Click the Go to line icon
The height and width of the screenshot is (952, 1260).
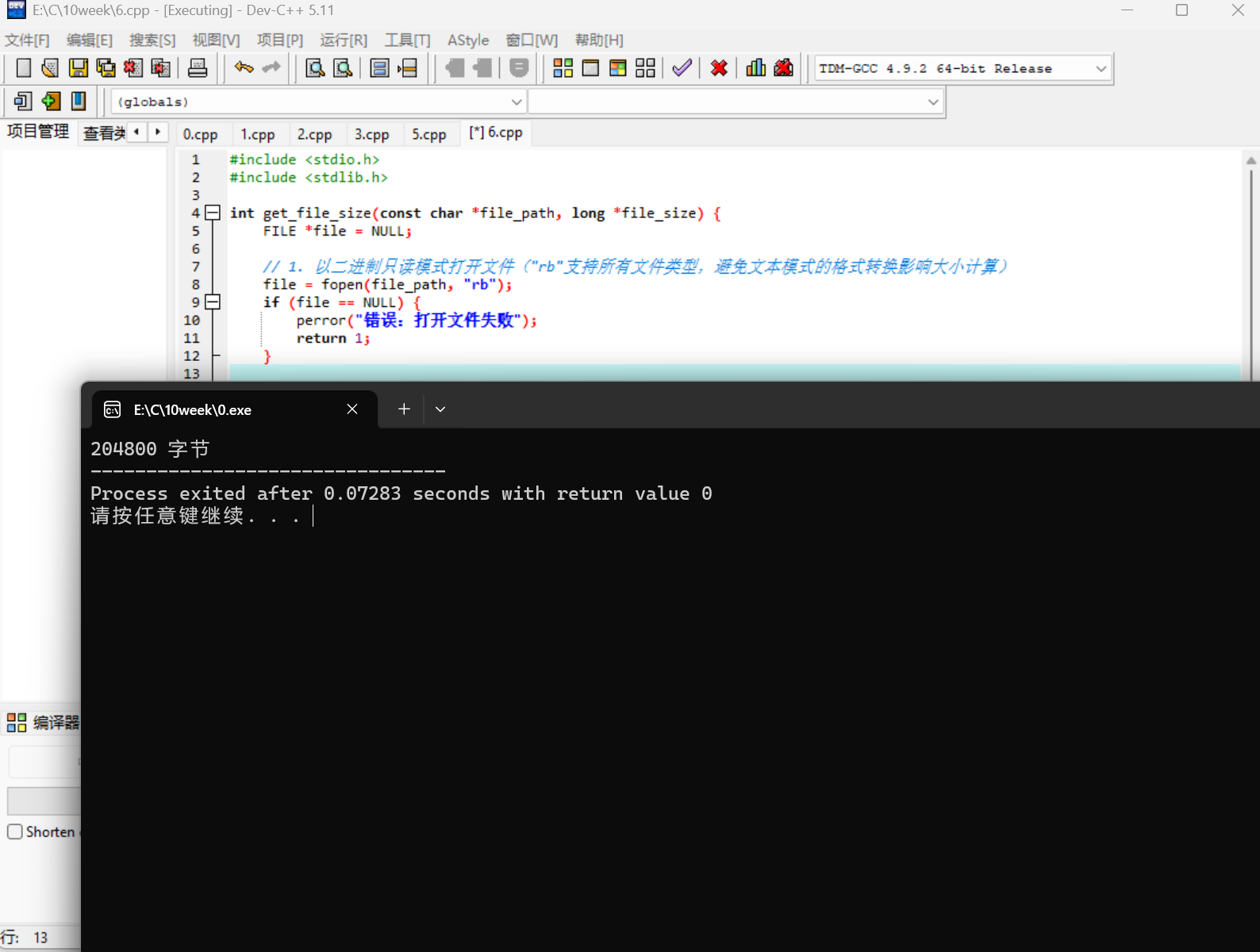[x=408, y=68]
